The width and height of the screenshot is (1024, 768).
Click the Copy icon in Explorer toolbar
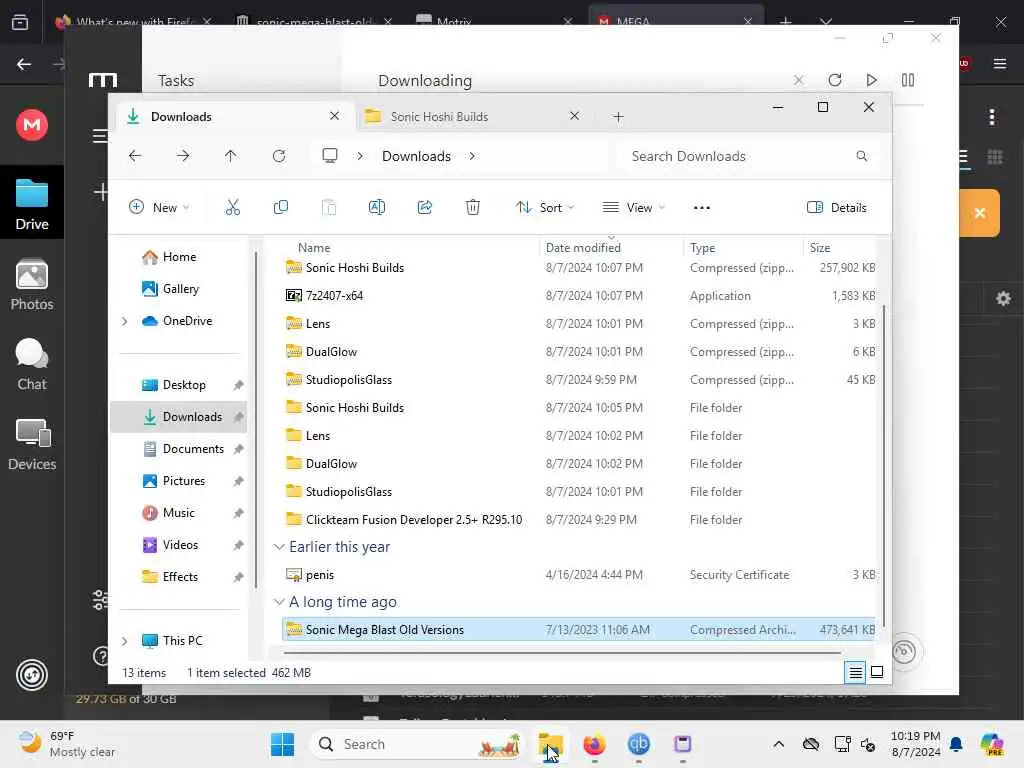click(x=281, y=207)
